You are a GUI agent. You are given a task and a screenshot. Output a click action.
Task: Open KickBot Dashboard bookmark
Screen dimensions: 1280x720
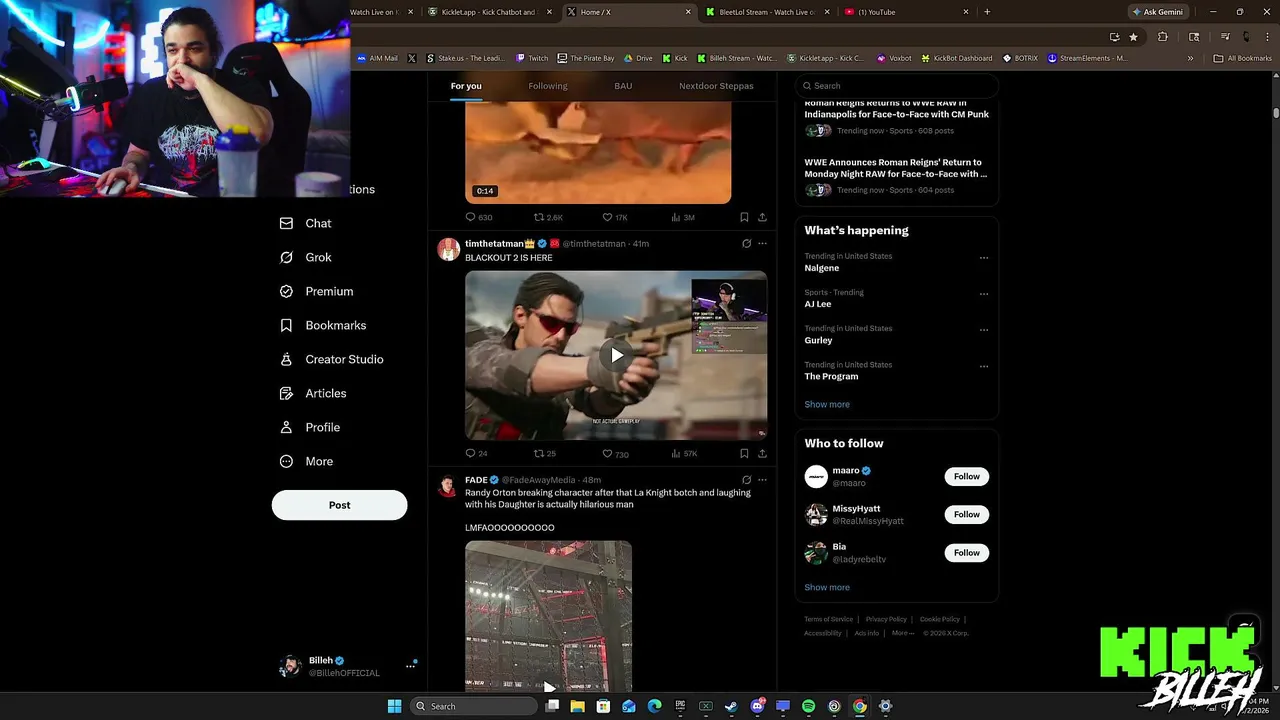point(957,58)
